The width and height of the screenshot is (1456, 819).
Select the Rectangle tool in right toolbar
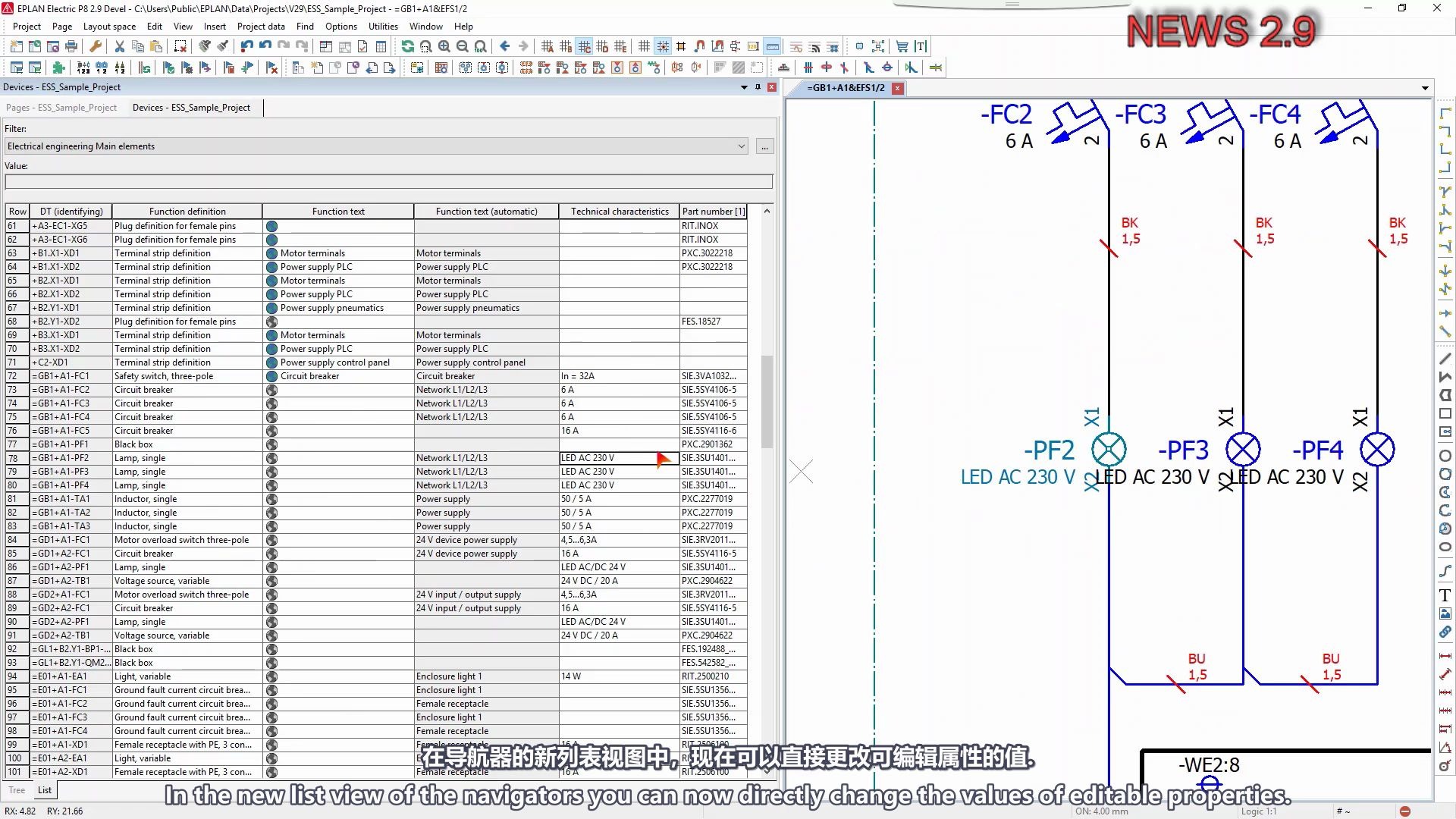click(1445, 413)
